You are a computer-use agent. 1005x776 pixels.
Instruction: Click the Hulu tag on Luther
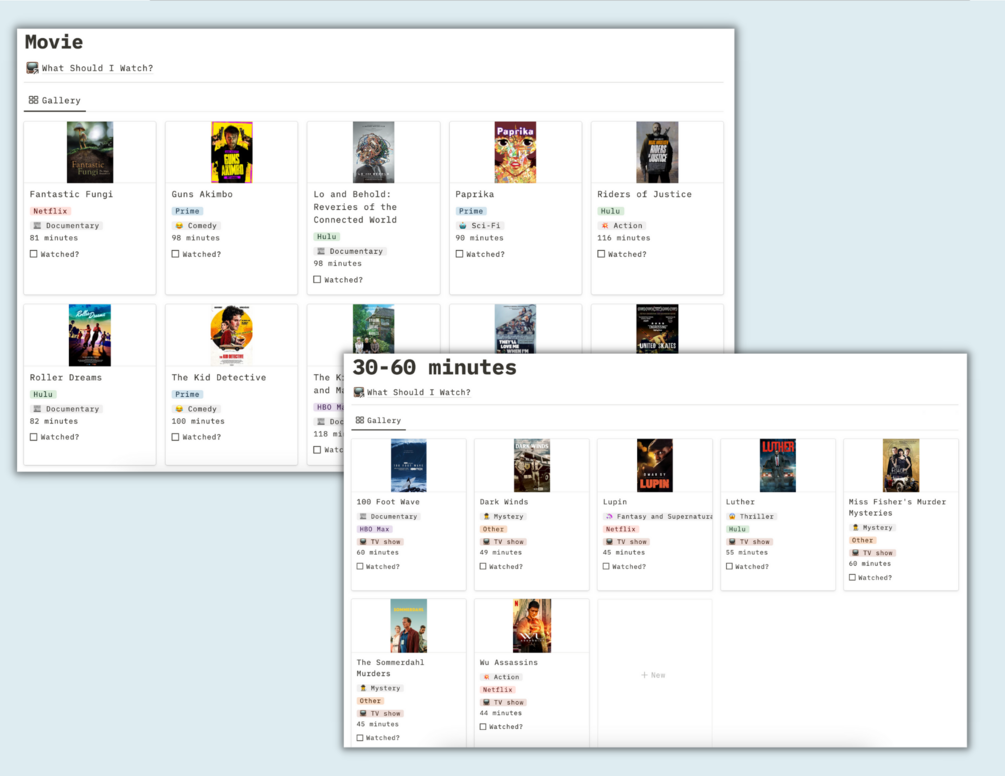pos(737,529)
